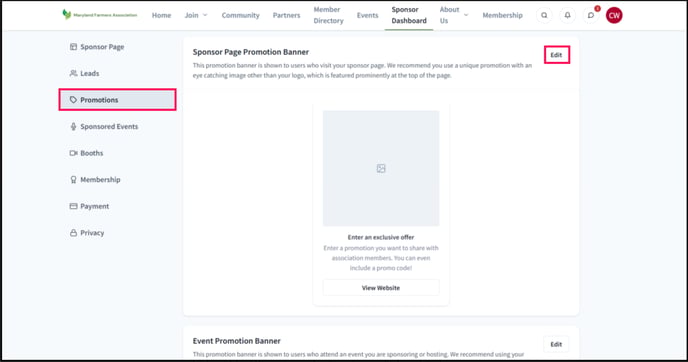Open the notifications bell

[x=567, y=15]
